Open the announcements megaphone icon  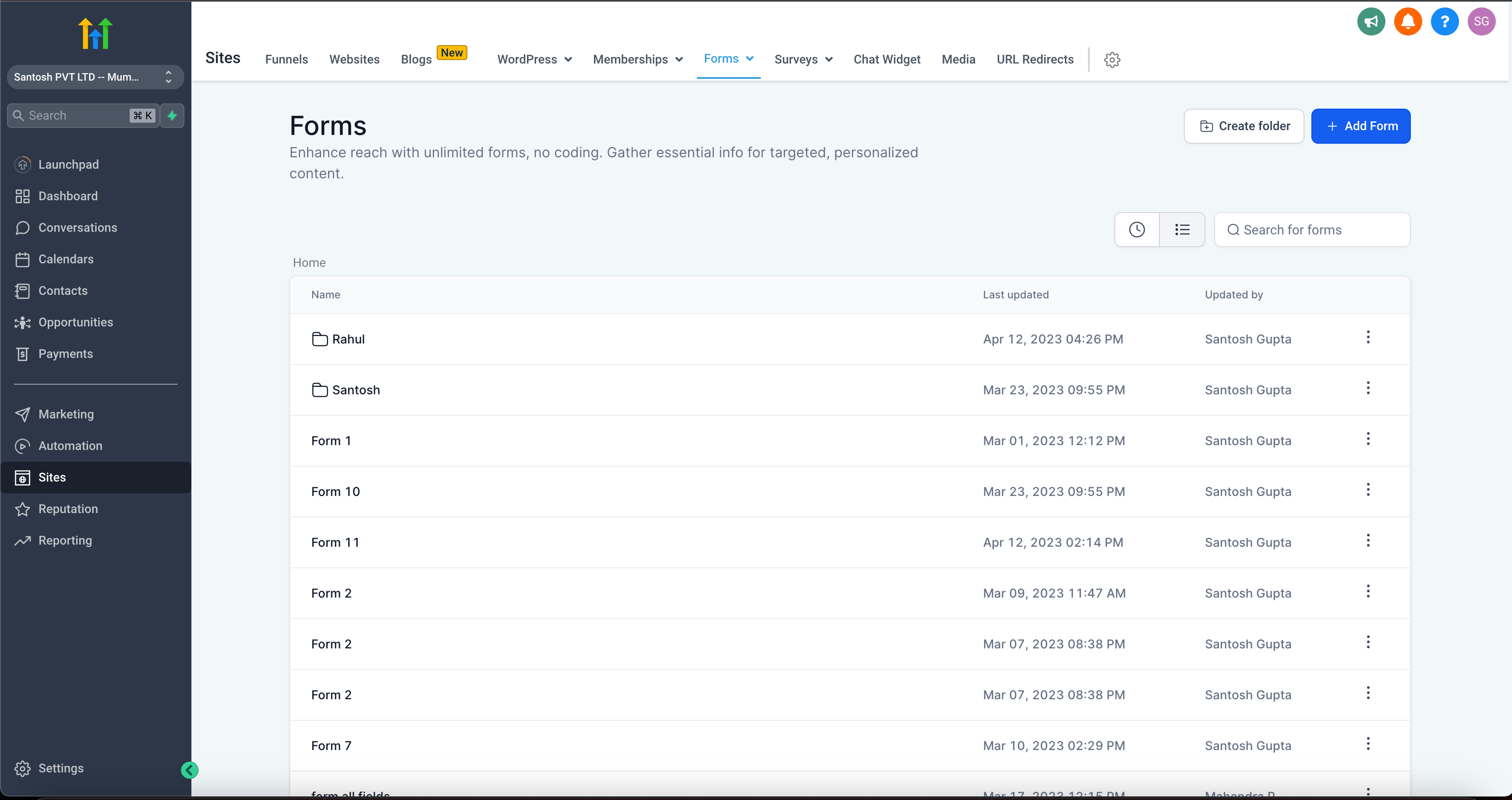pyautogui.click(x=1371, y=21)
